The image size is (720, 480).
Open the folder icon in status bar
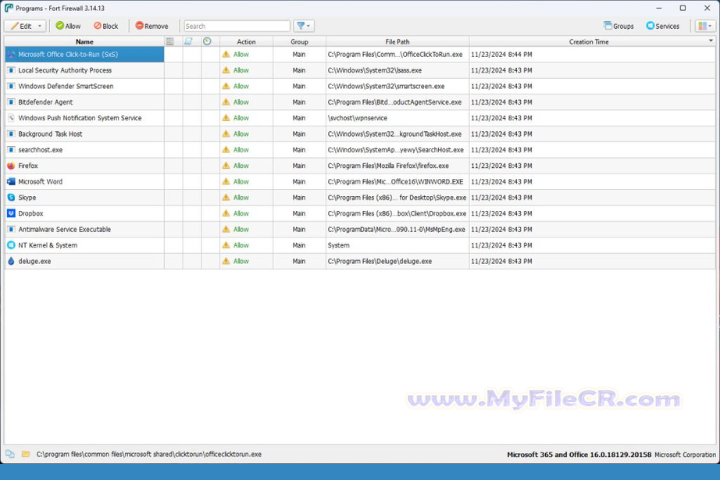pos(26,454)
